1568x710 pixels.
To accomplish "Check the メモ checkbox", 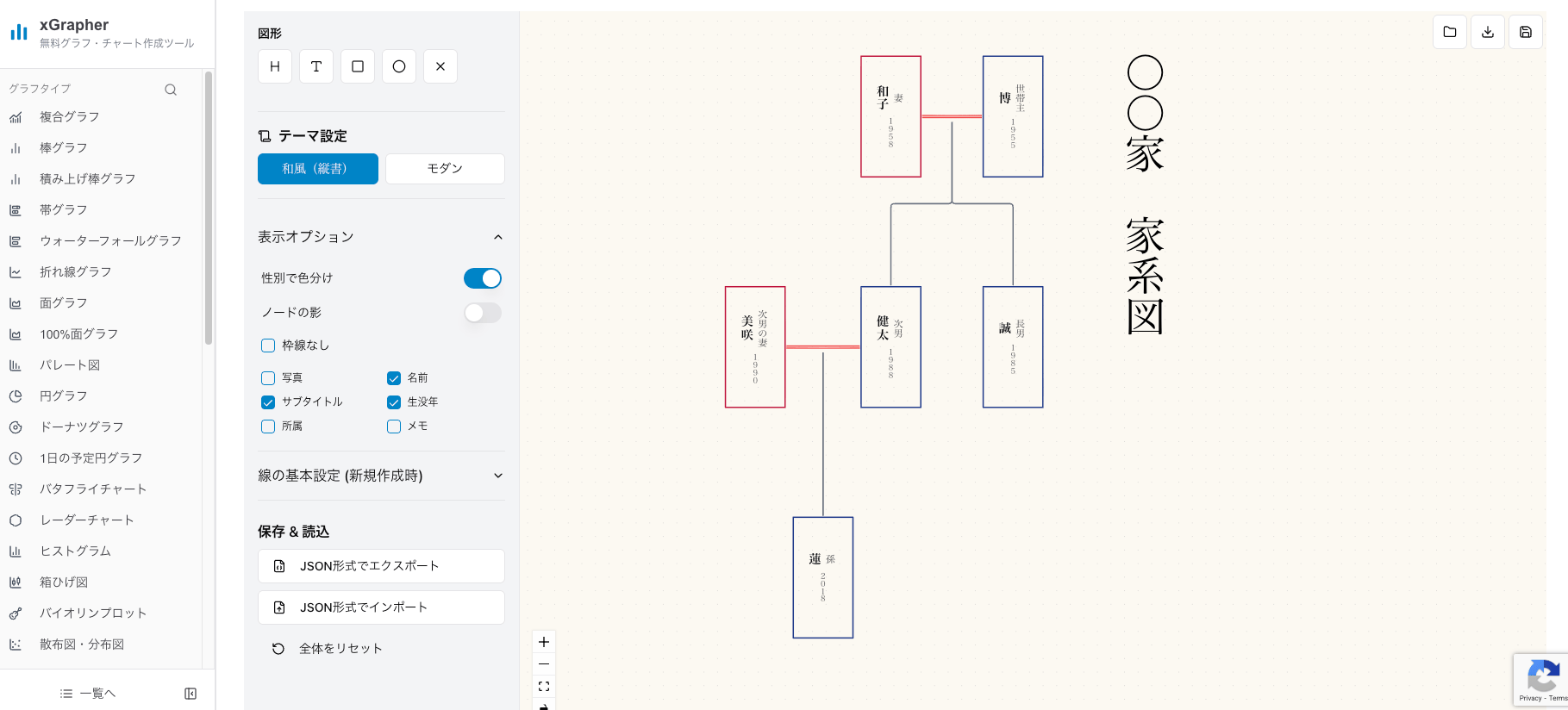I will (x=394, y=427).
